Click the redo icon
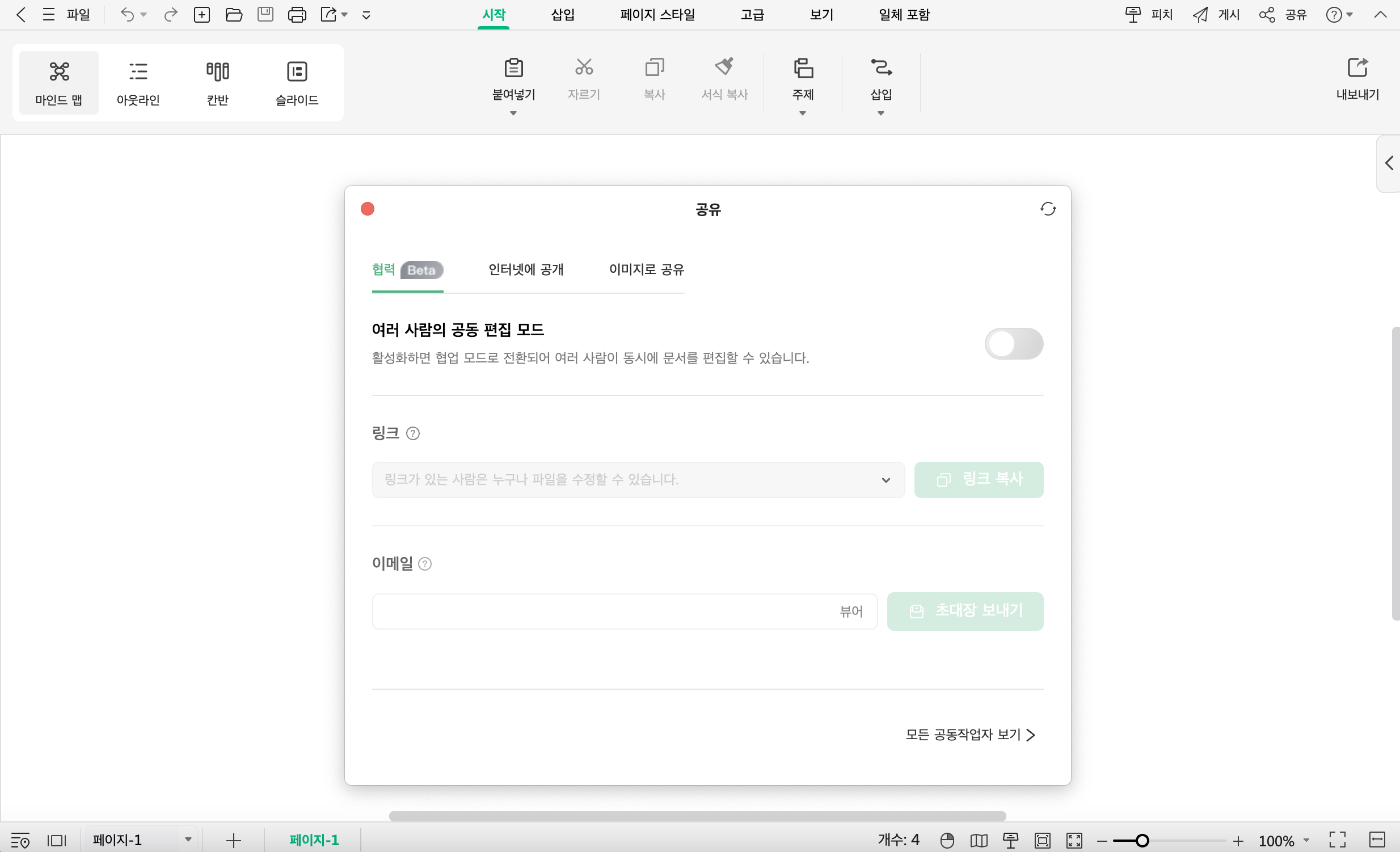 (170, 15)
